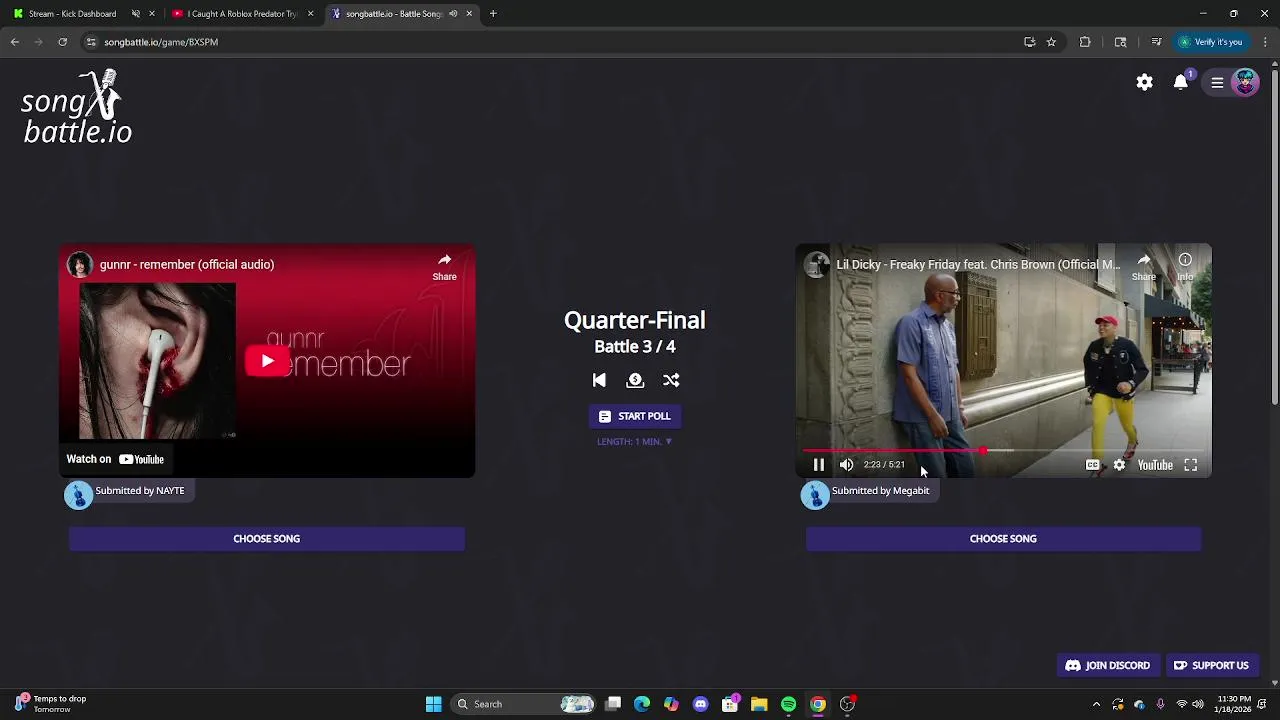The height and width of the screenshot is (720, 1280).
Task: Open a new browser tab
Action: point(493,14)
